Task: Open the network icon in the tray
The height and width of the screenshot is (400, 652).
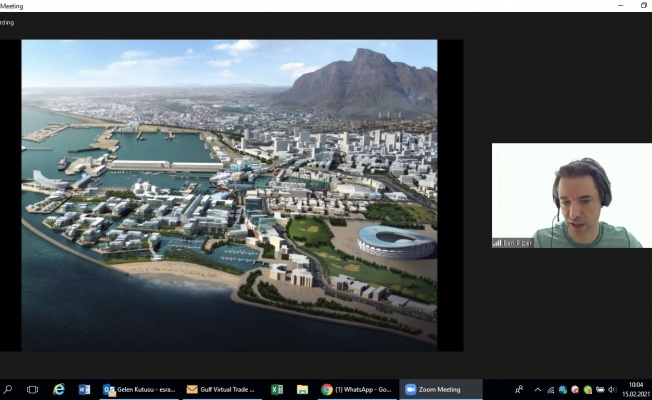Action: click(x=551, y=390)
